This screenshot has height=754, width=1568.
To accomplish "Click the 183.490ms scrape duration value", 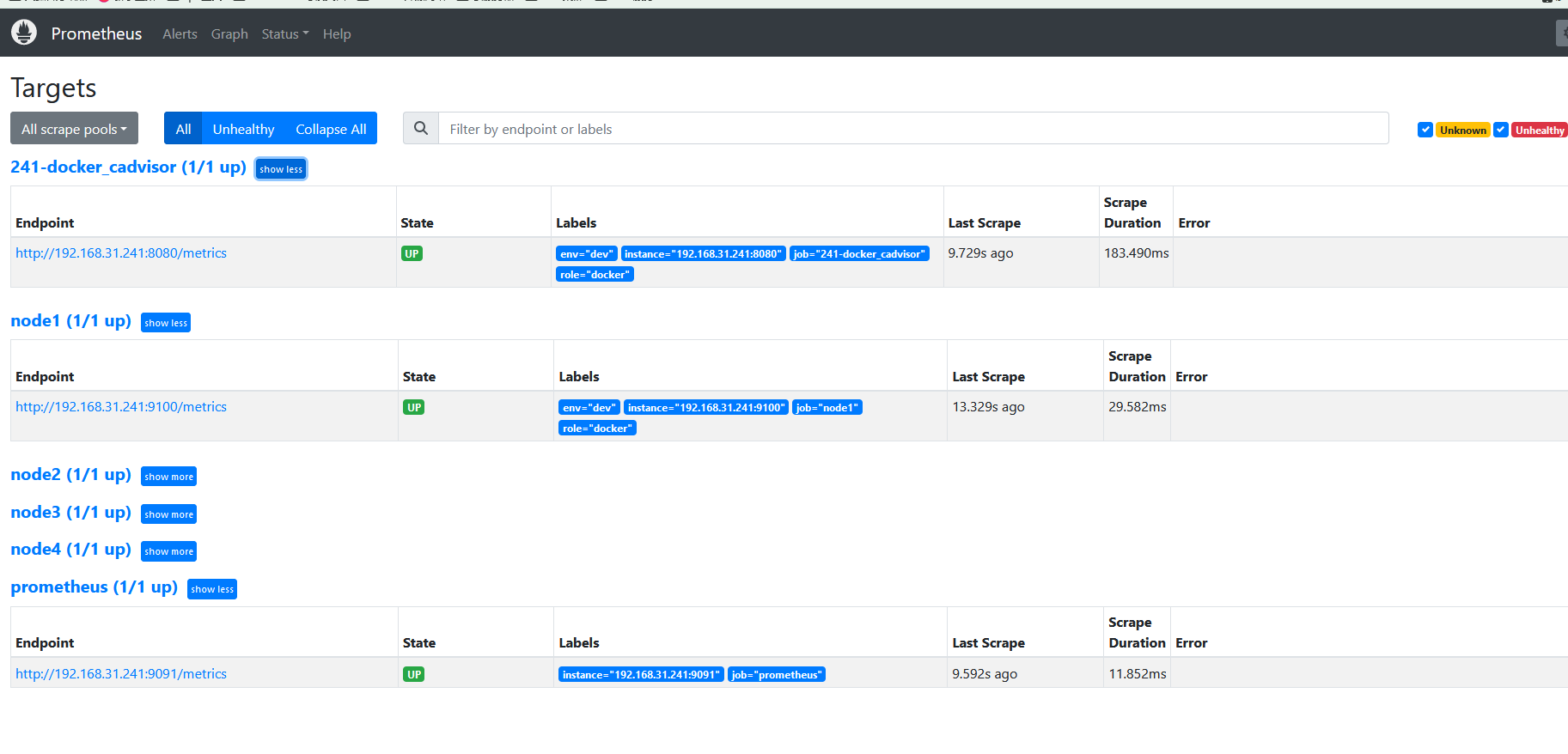I will (x=1136, y=253).
